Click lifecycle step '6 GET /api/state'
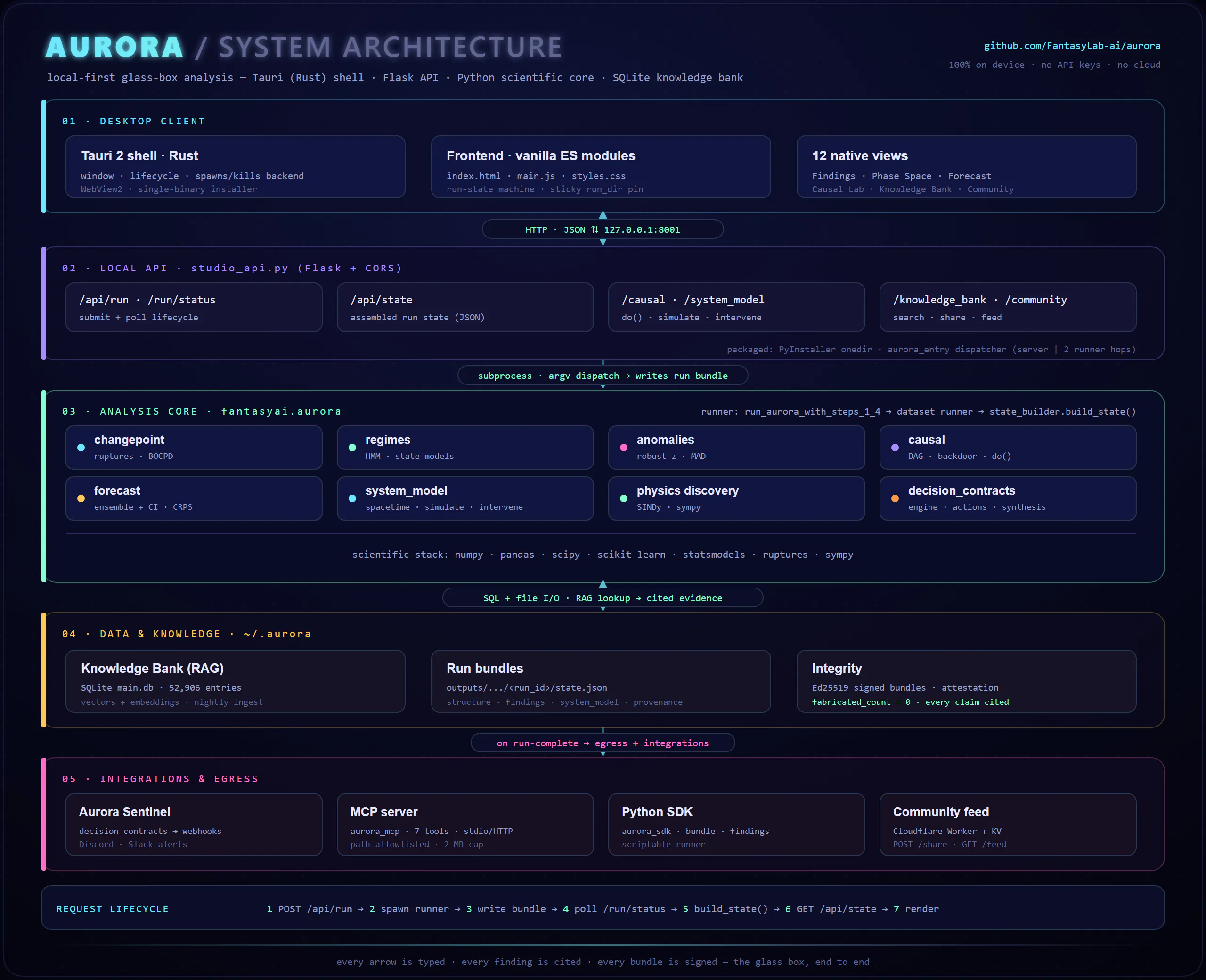The height and width of the screenshot is (980, 1206). pyautogui.click(x=831, y=909)
